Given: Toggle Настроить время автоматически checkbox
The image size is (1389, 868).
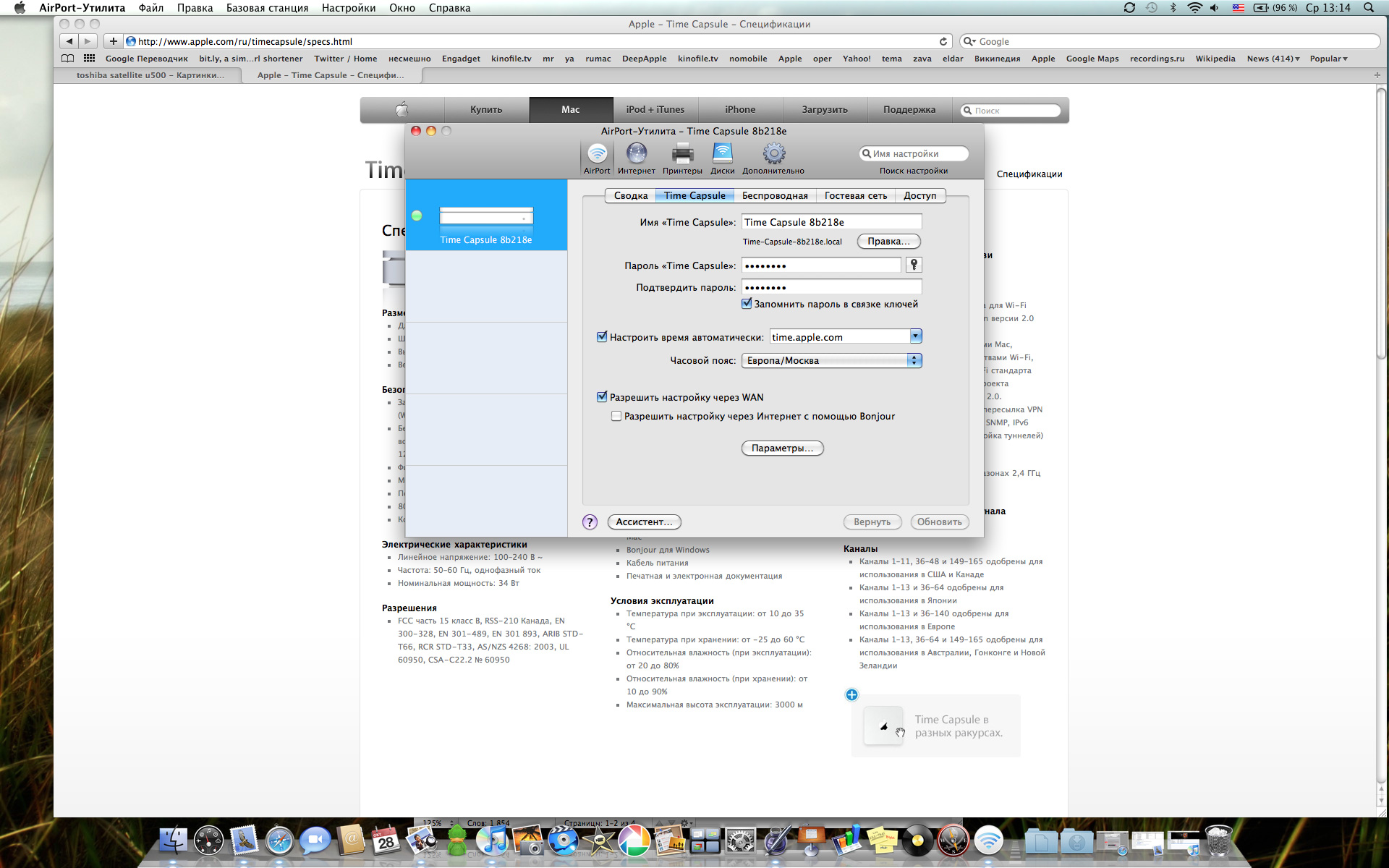Looking at the screenshot, I should coord(602,336).
